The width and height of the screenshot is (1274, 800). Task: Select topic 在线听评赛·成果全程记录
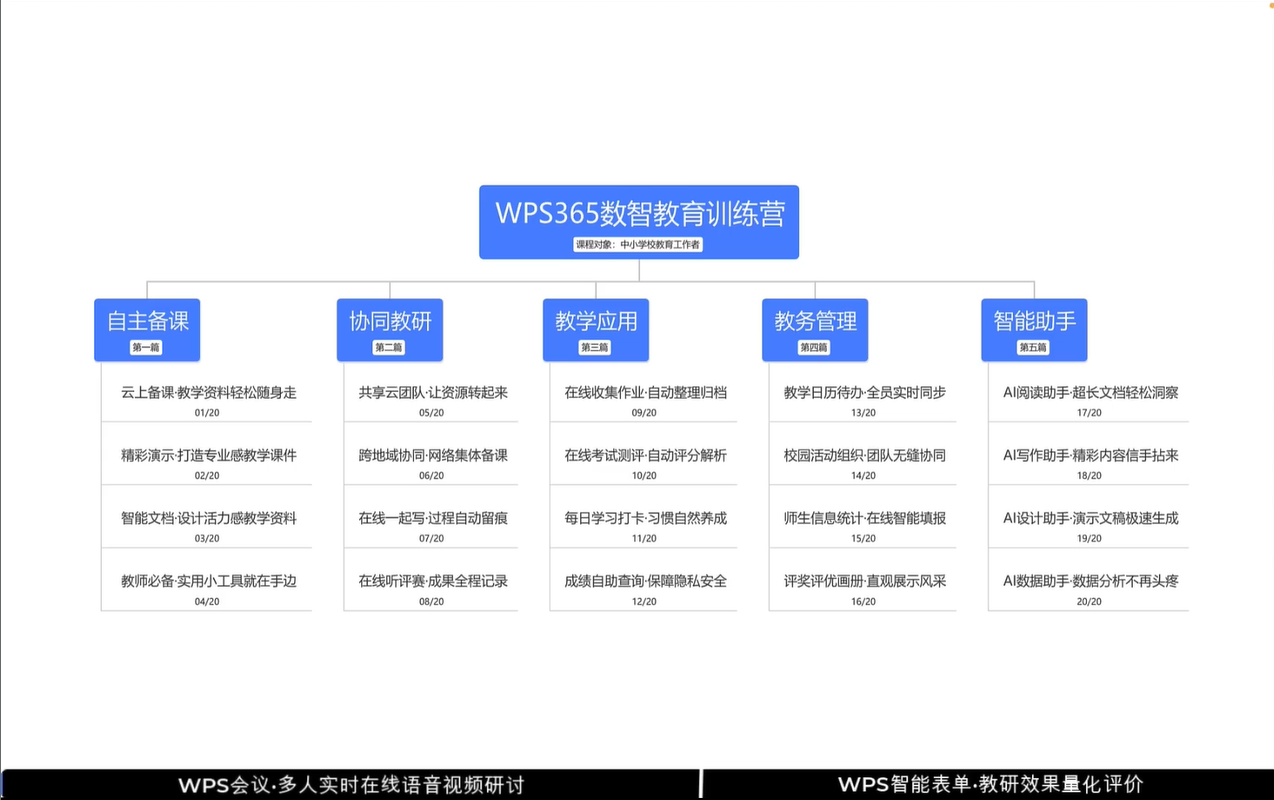click(x=433, y=581)
